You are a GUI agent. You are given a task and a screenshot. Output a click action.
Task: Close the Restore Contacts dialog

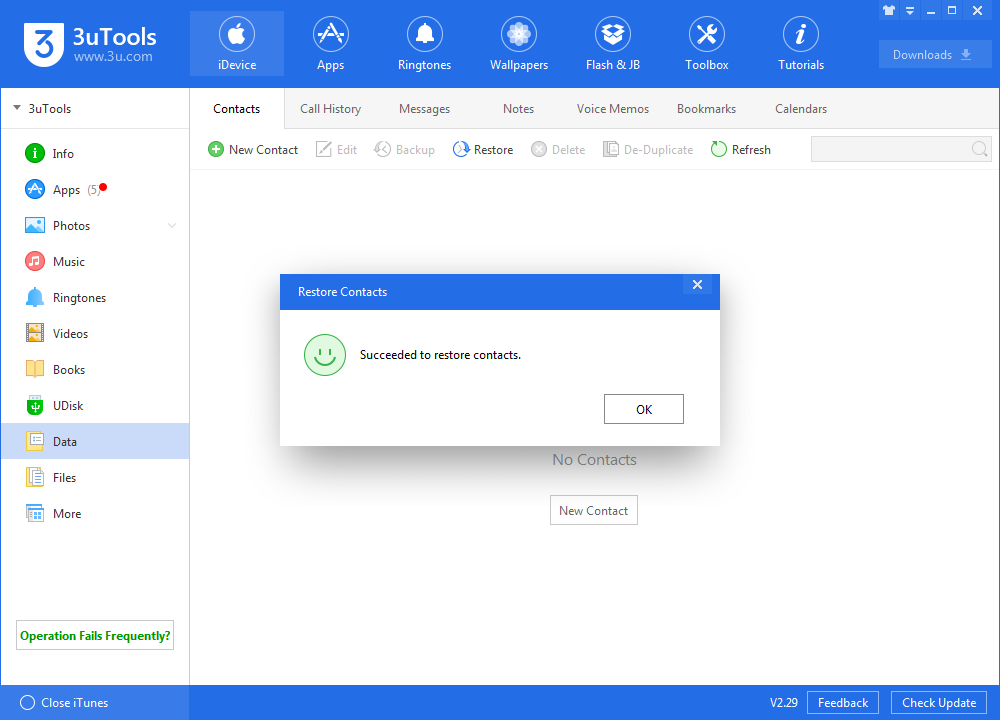(x=697, y=284)
